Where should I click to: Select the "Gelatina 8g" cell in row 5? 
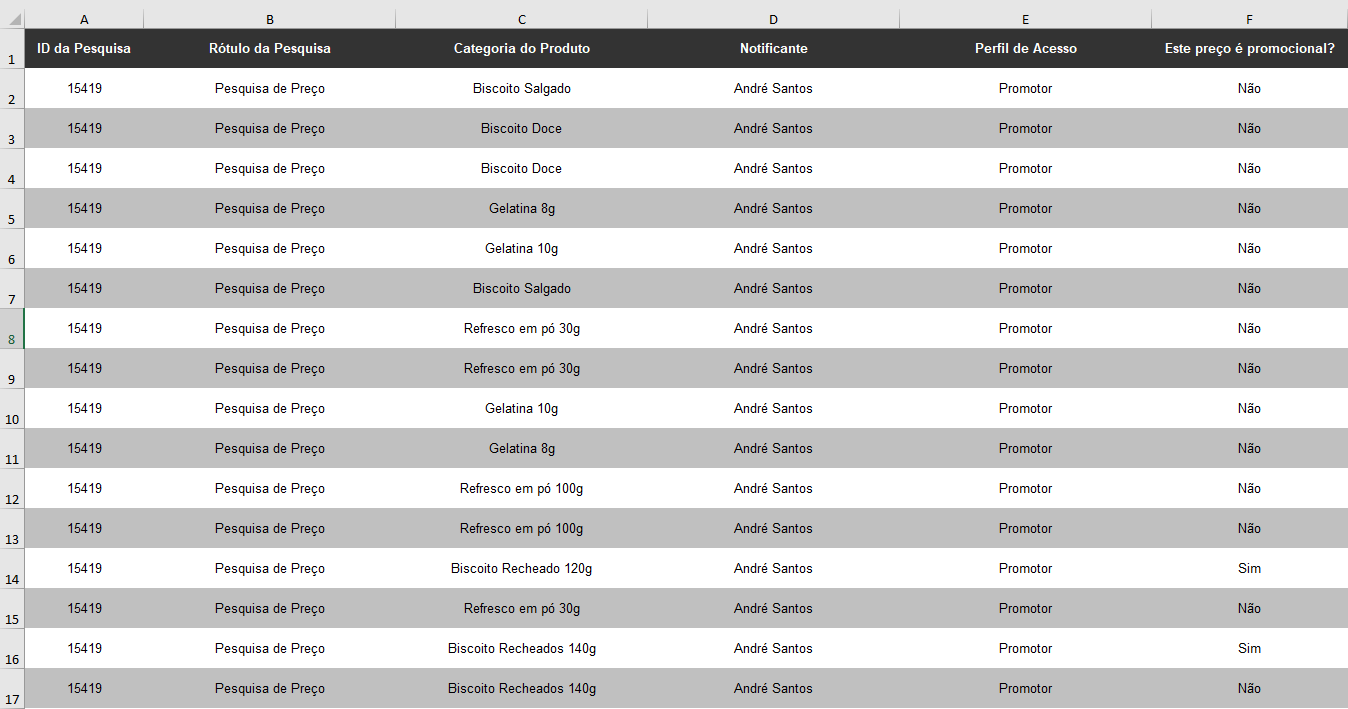point(522,208)
